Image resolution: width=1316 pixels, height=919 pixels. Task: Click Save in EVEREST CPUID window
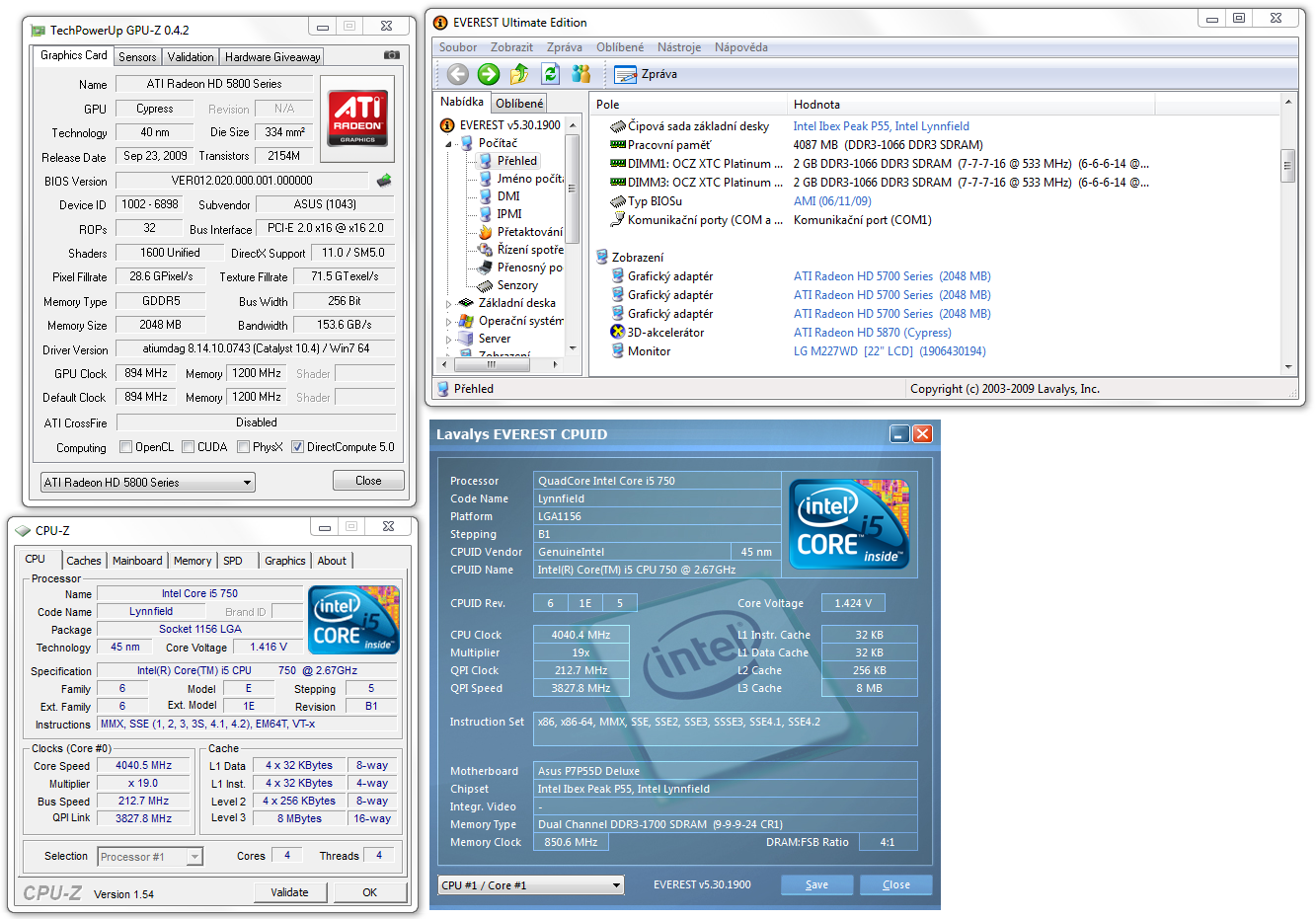[816, 885]
